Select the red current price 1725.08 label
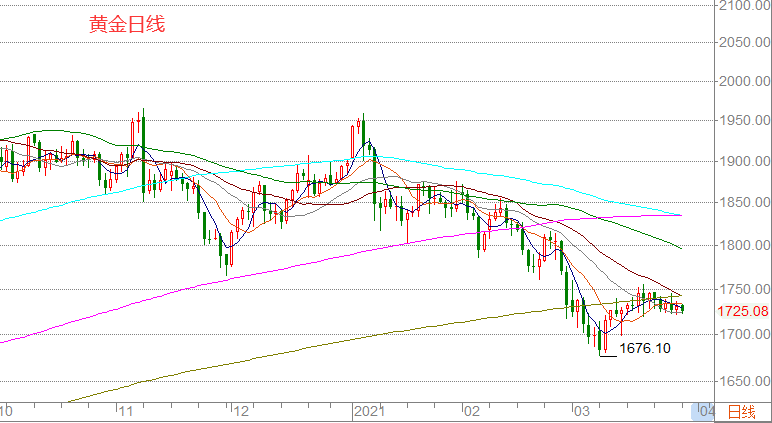The height and width of the screenshot is (423, 772). 743,311
